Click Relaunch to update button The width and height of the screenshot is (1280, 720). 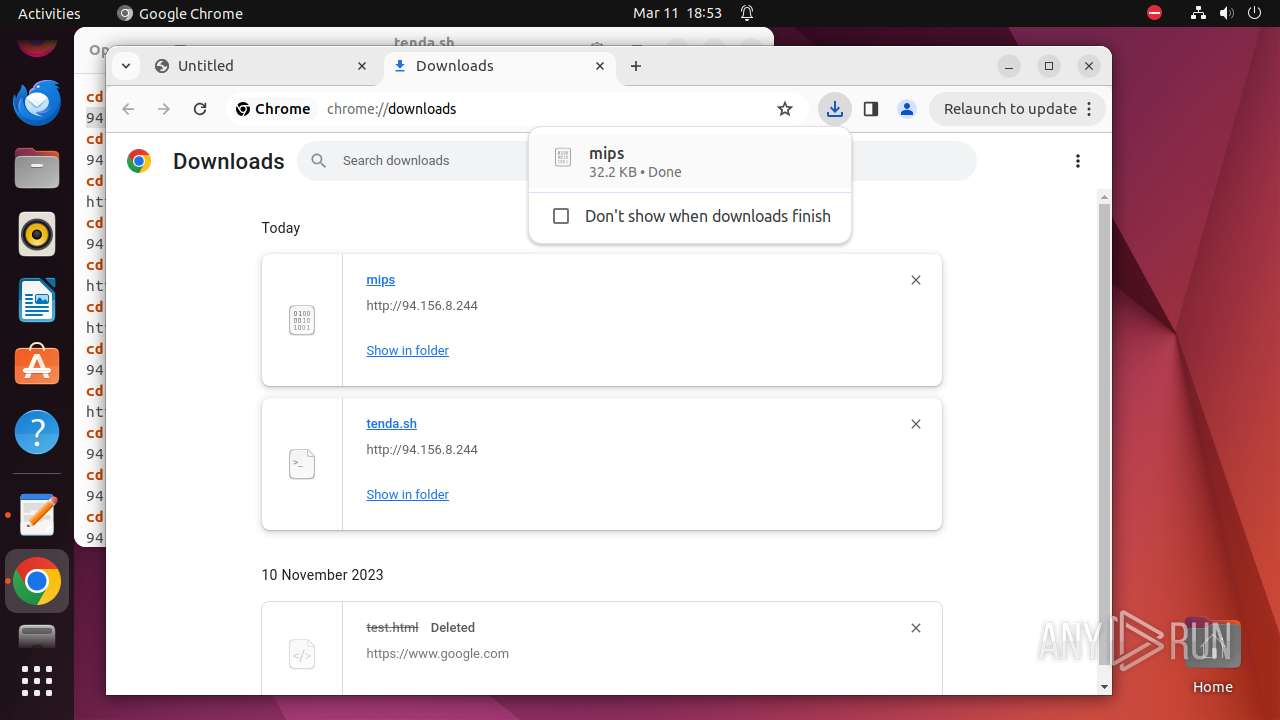click(1010, 109)
